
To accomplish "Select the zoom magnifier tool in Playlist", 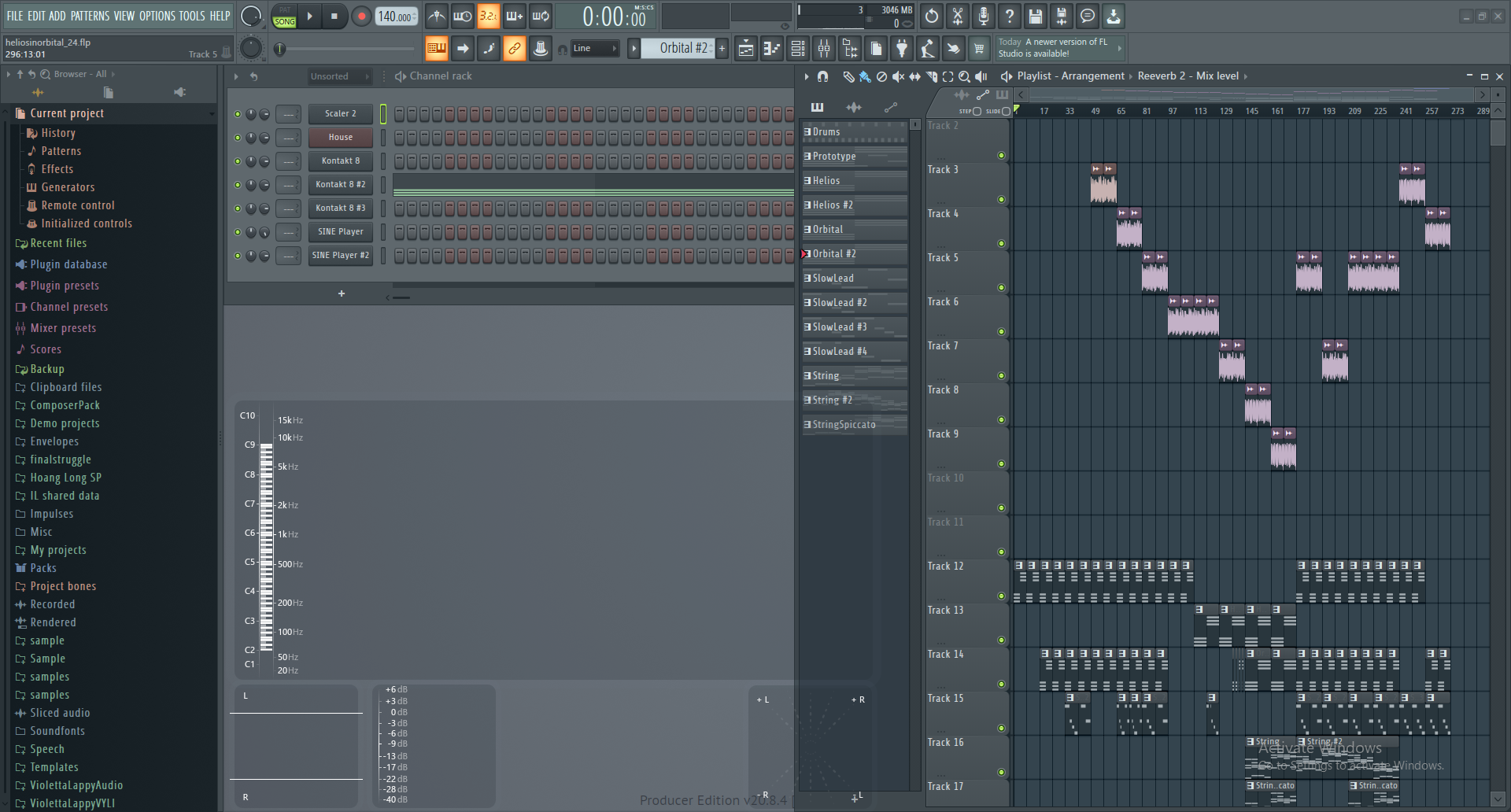I will pyautogui.click(x=964, y=76).
